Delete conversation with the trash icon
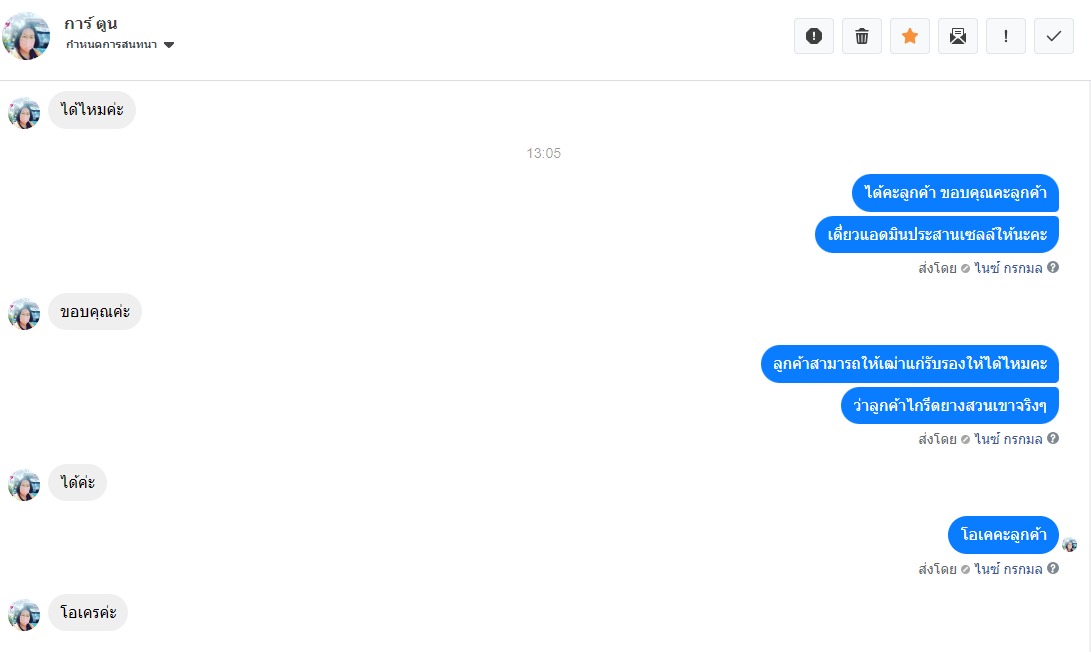 861,36
